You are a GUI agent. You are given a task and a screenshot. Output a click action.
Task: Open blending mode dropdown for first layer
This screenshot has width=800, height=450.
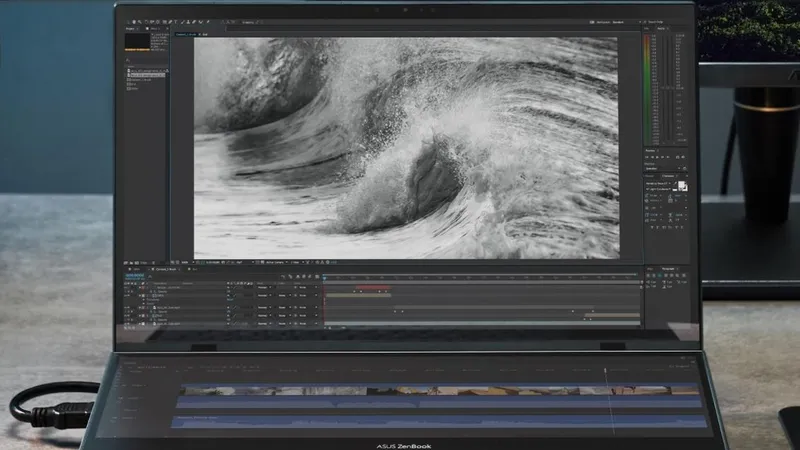pos(264,287)
